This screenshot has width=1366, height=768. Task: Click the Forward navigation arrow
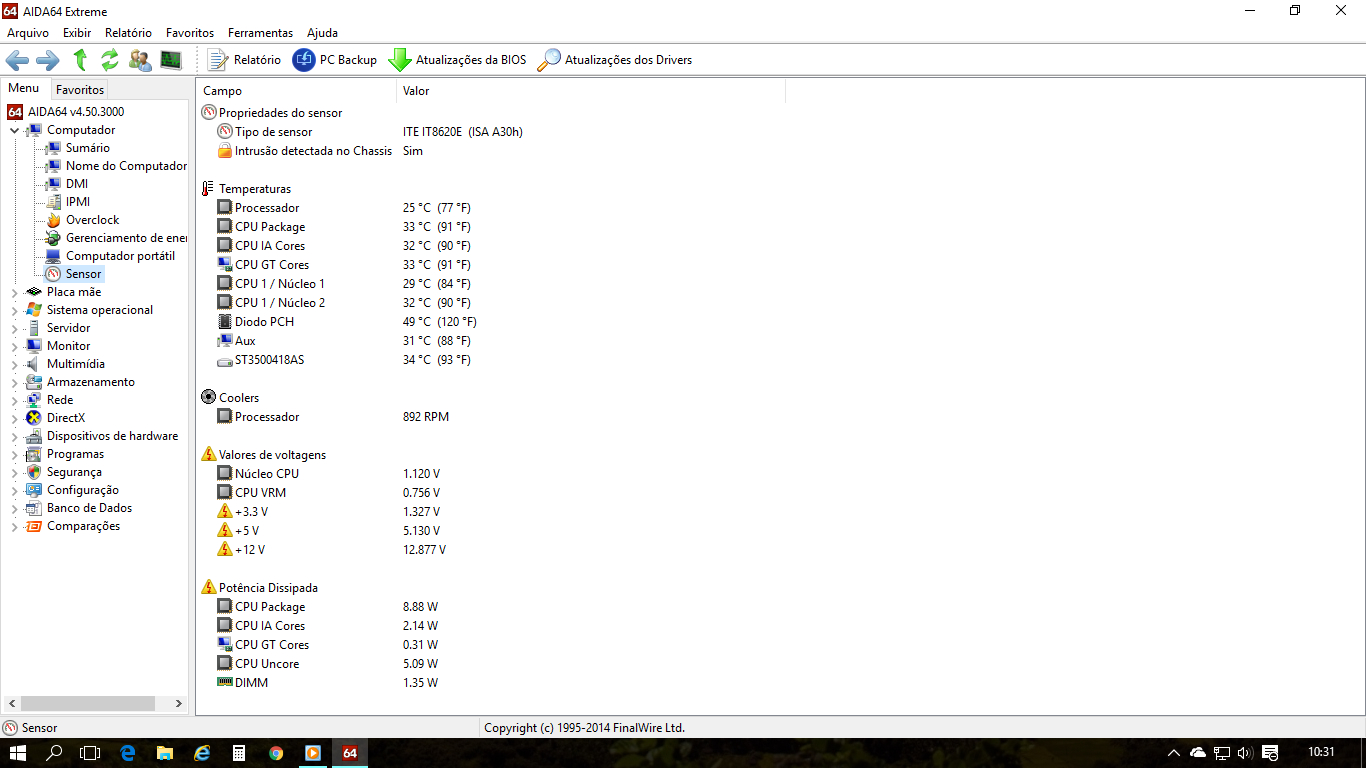[x=48, y=60]
